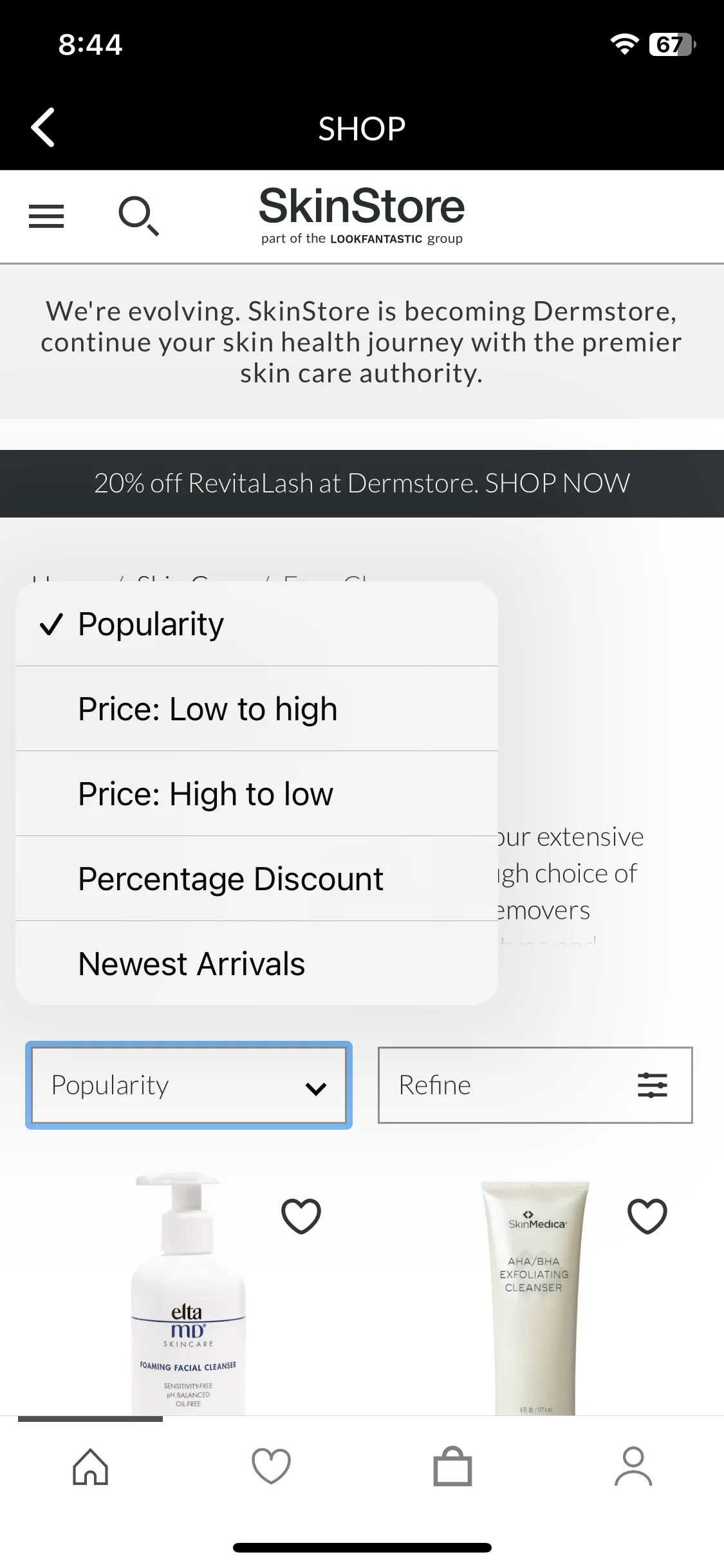The height and width of the screenshot is (1568, 724).
Task: Favorite the EltaMD Foaming Facial Cleanser
Action: click(301, 1216)
